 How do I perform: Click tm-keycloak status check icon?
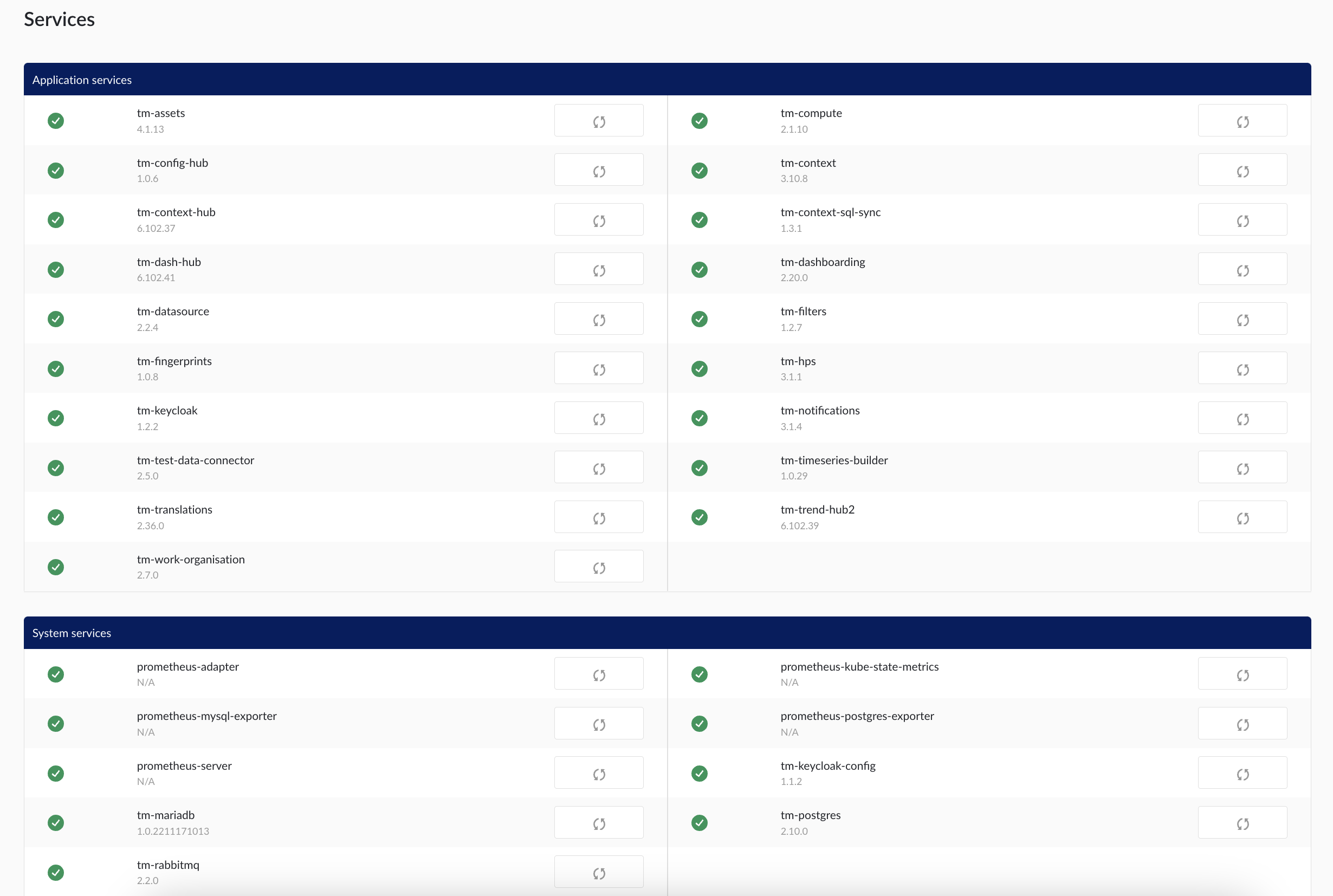(55, 418)
